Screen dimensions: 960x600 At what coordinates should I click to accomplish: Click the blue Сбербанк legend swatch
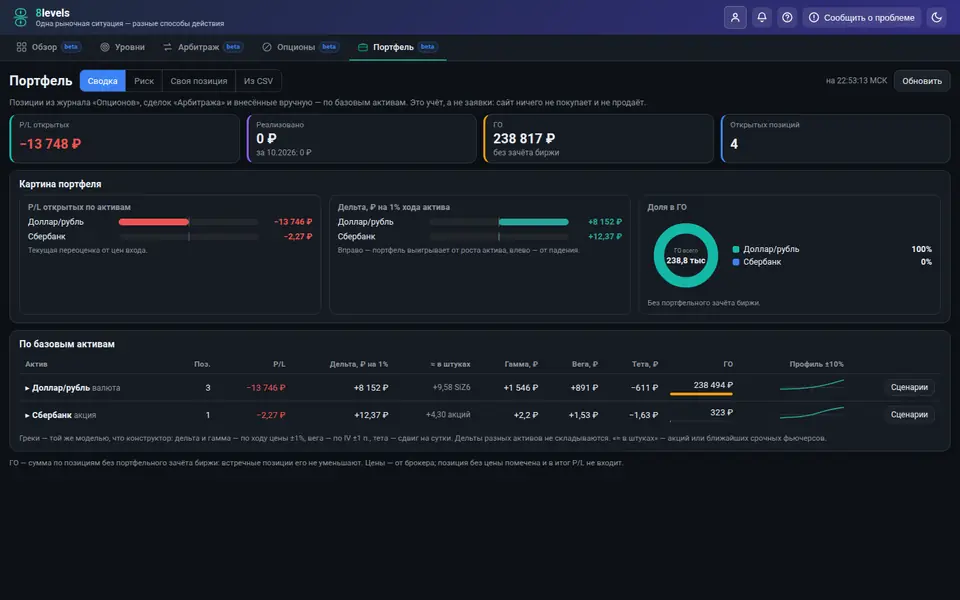[x=736, y=262]
